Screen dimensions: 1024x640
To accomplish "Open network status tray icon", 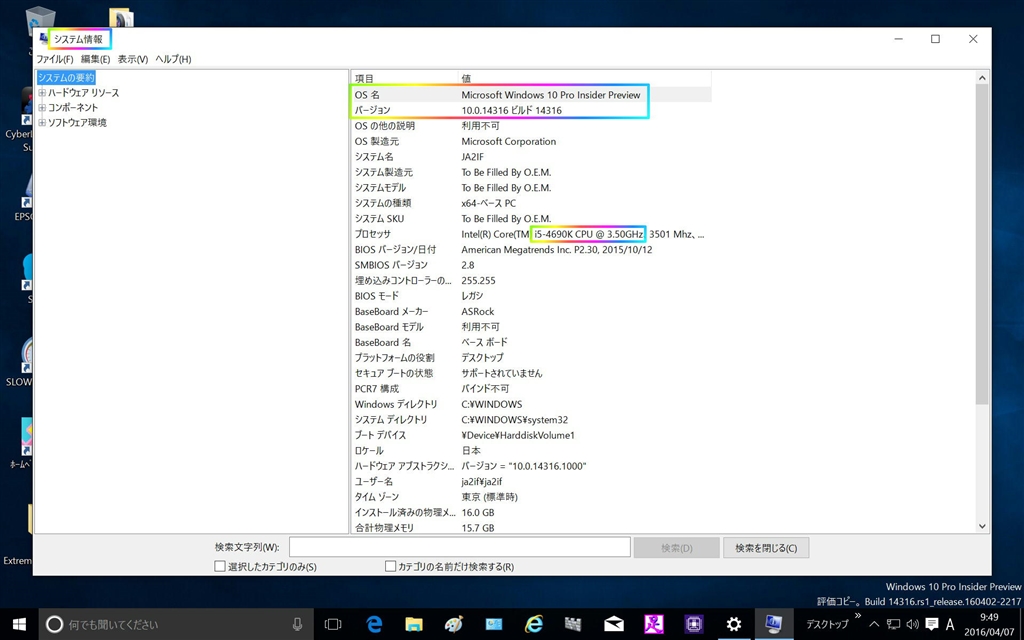I will [893, 624].
